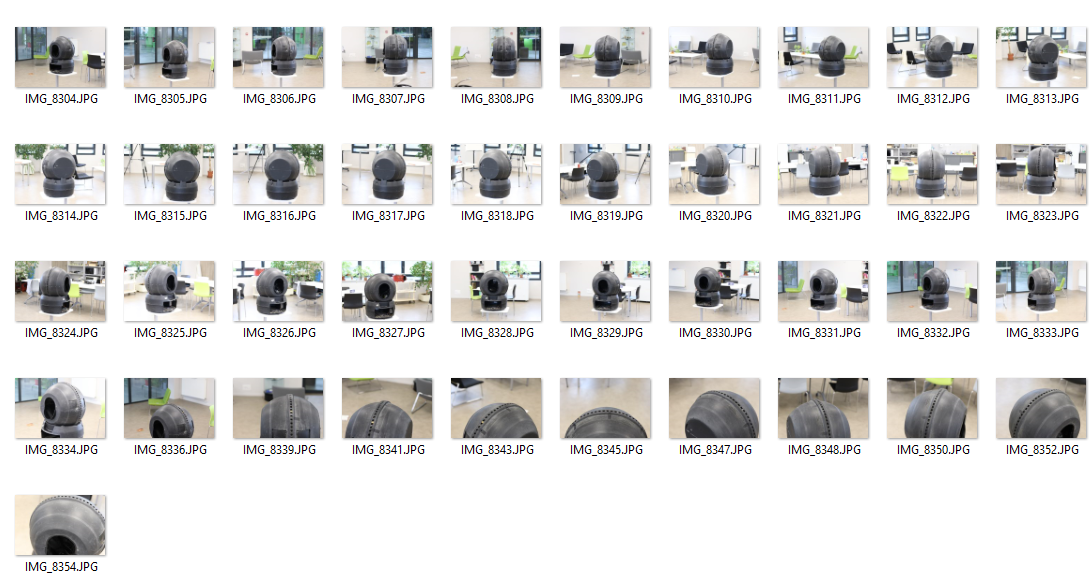The image size is (1091, 583).
Task: Click the IMG_8341.JPG thumbnail
Action: [x=388, y=408]
